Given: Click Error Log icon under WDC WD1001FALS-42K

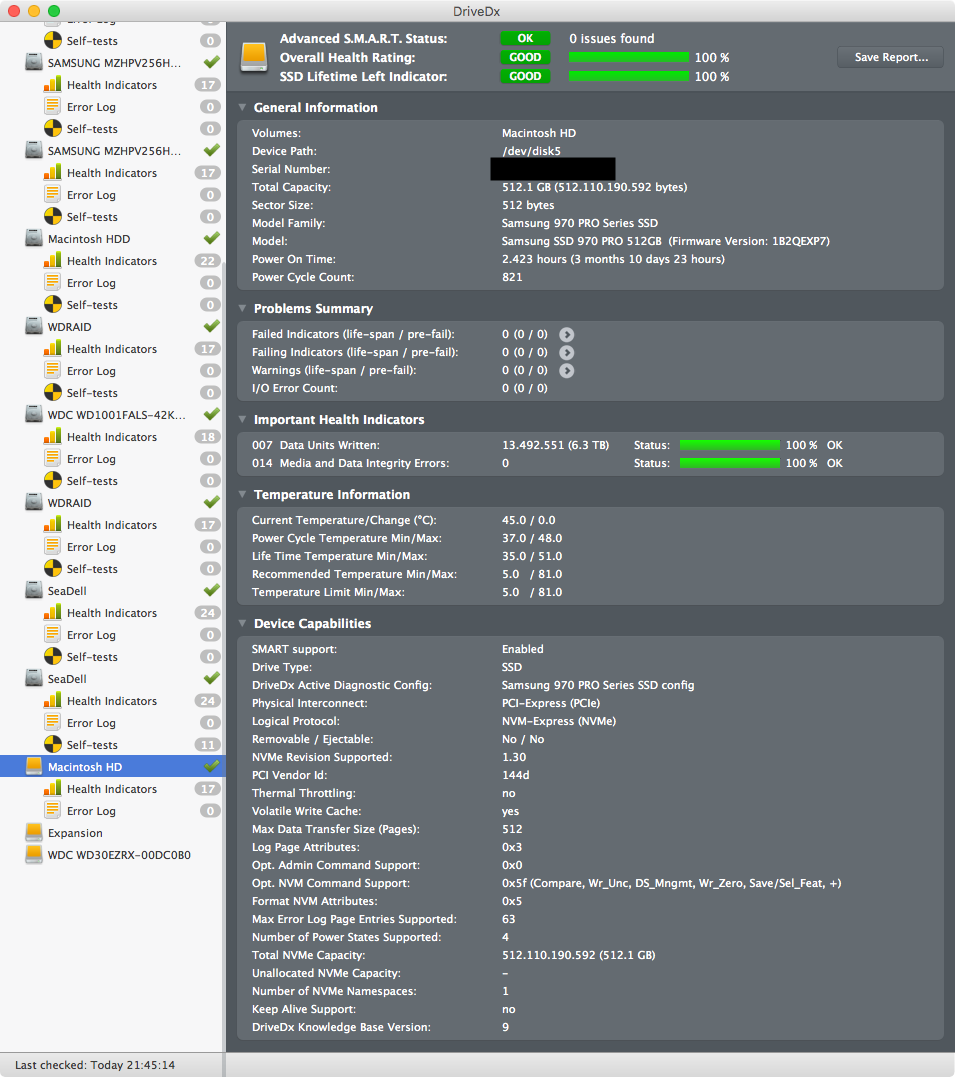Looking at the screenshot, I should coord(53,458).
